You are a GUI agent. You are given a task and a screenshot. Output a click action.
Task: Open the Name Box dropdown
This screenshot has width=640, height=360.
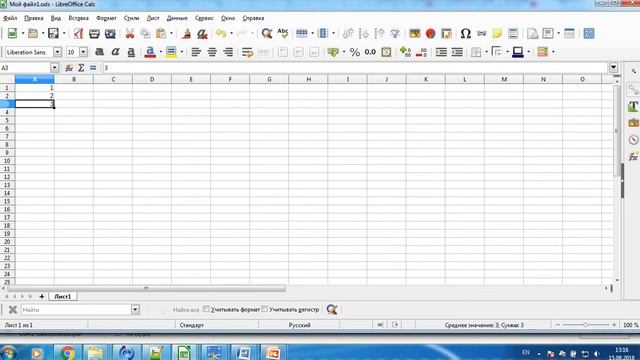(54, 68)
